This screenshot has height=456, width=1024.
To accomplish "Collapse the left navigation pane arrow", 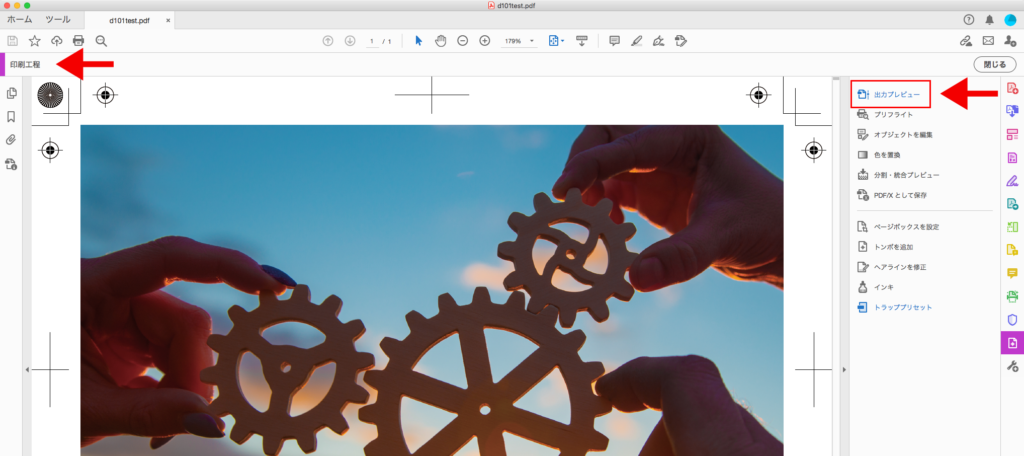I will pyautogui.click(x=27, y=370).
